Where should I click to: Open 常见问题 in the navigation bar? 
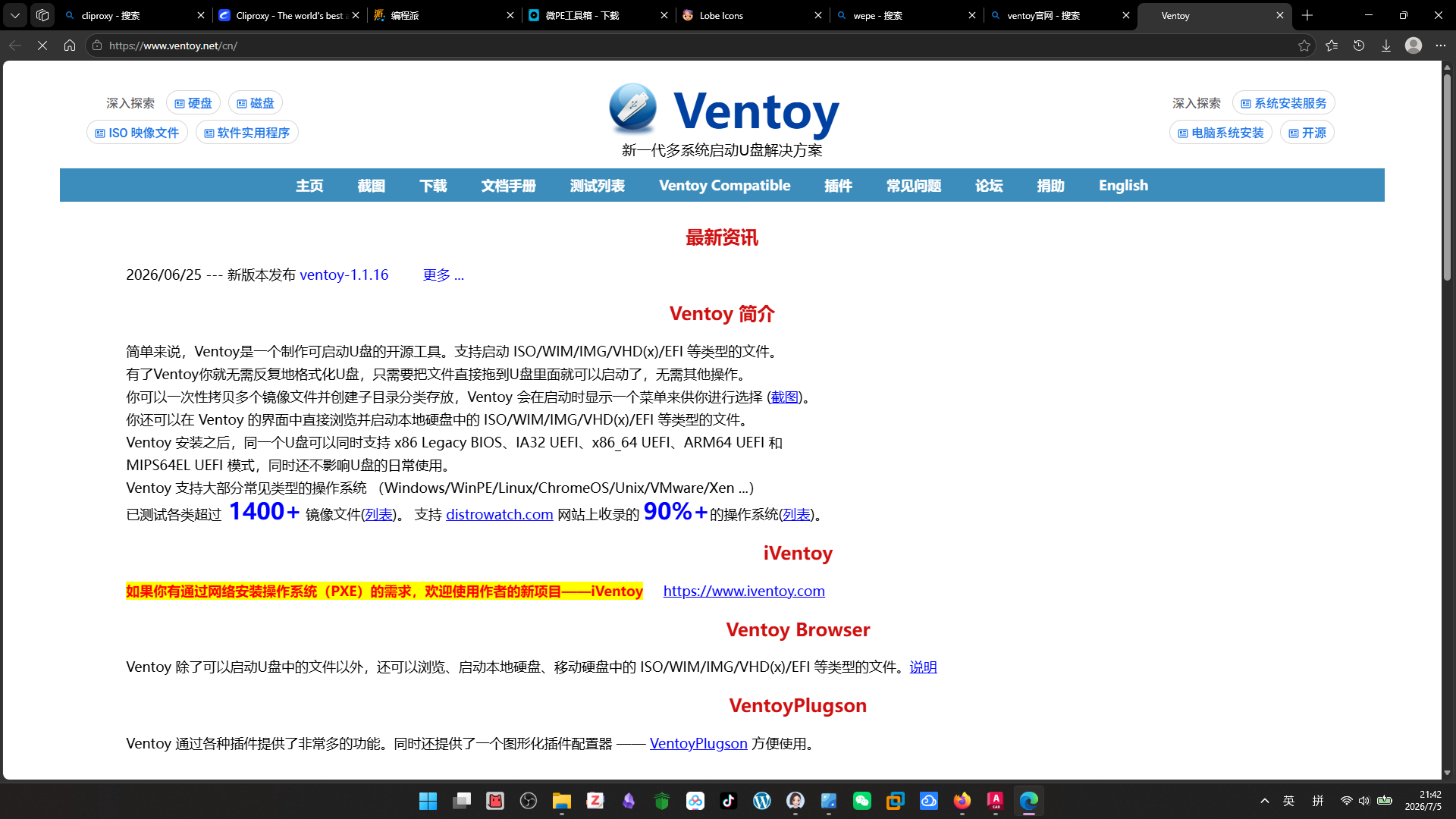click(914, 186)
